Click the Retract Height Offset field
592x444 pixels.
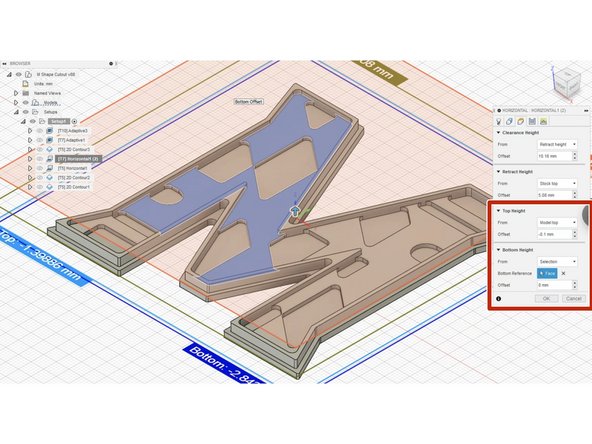tap(555, 195)
